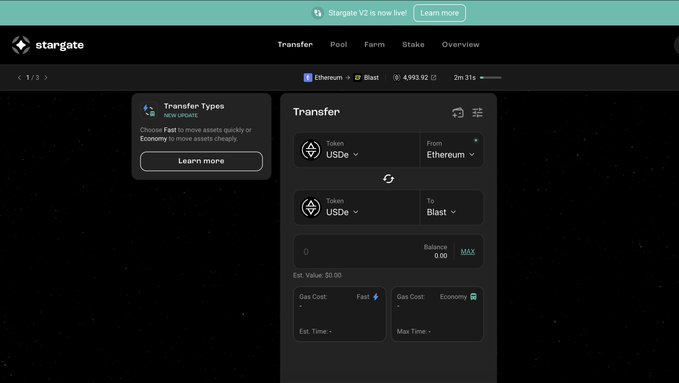This screenshot has width=679, height=383.
Task: Click the Economy bus icon
Action: pos(474,297)
